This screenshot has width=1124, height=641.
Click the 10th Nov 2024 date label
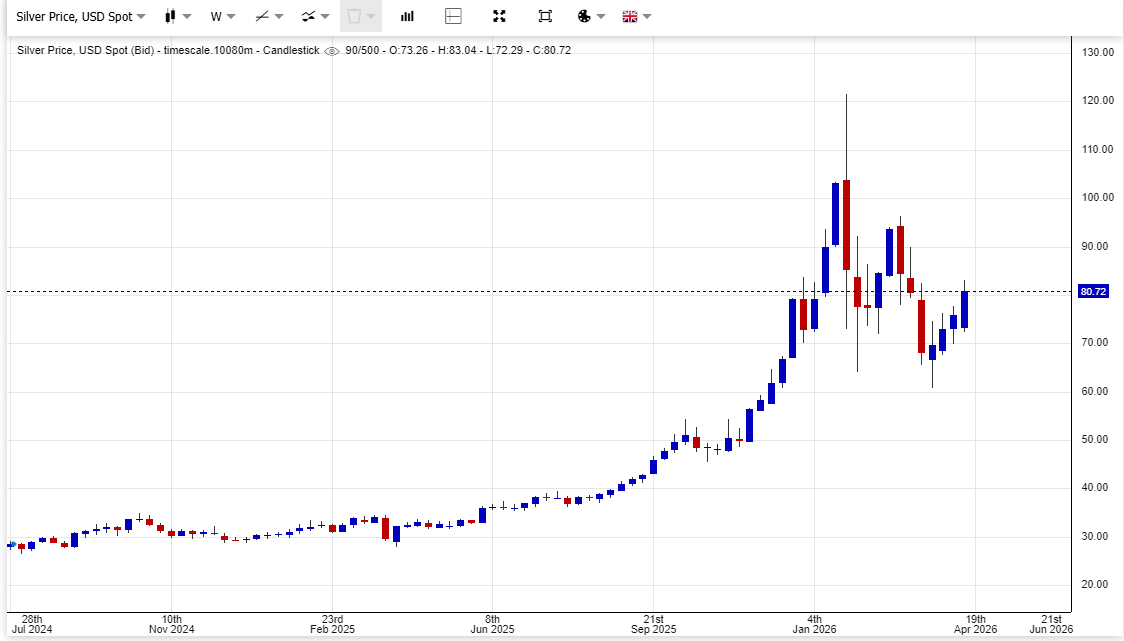[x=171, y=624]
